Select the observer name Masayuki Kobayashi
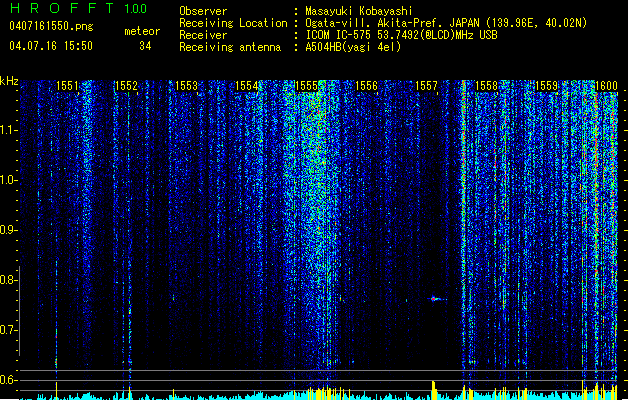 (x=359, y=11)
